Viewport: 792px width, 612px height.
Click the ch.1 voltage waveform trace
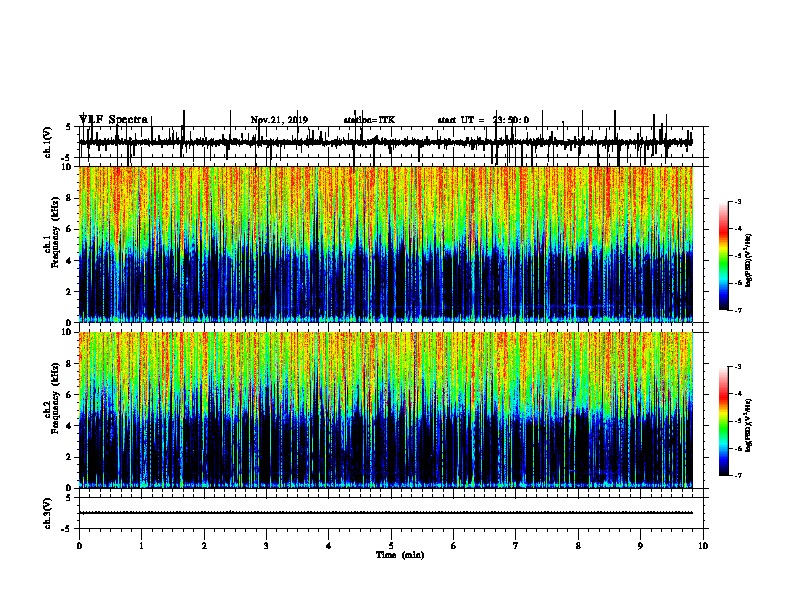pyautogui.click(x=386, y=142)
